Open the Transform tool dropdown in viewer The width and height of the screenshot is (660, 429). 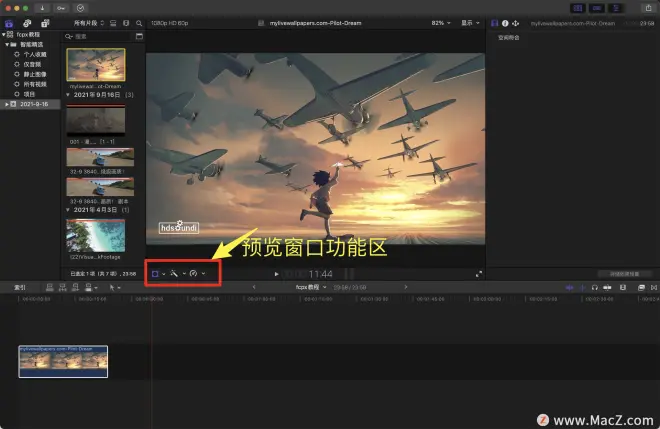point(158,274)
